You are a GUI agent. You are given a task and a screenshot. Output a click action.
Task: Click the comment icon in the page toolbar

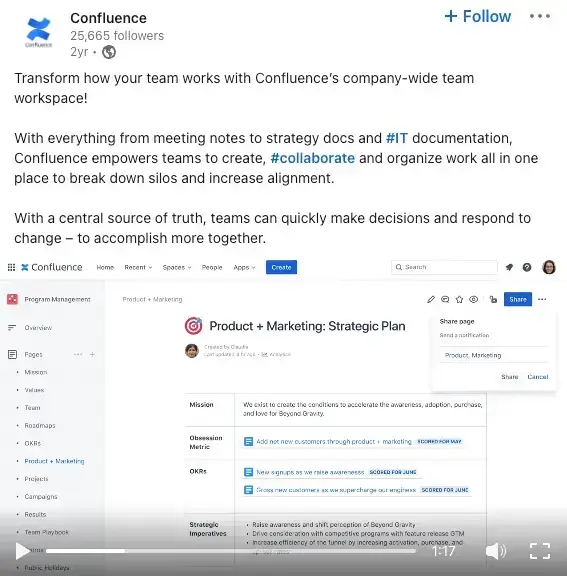point(445,299)
